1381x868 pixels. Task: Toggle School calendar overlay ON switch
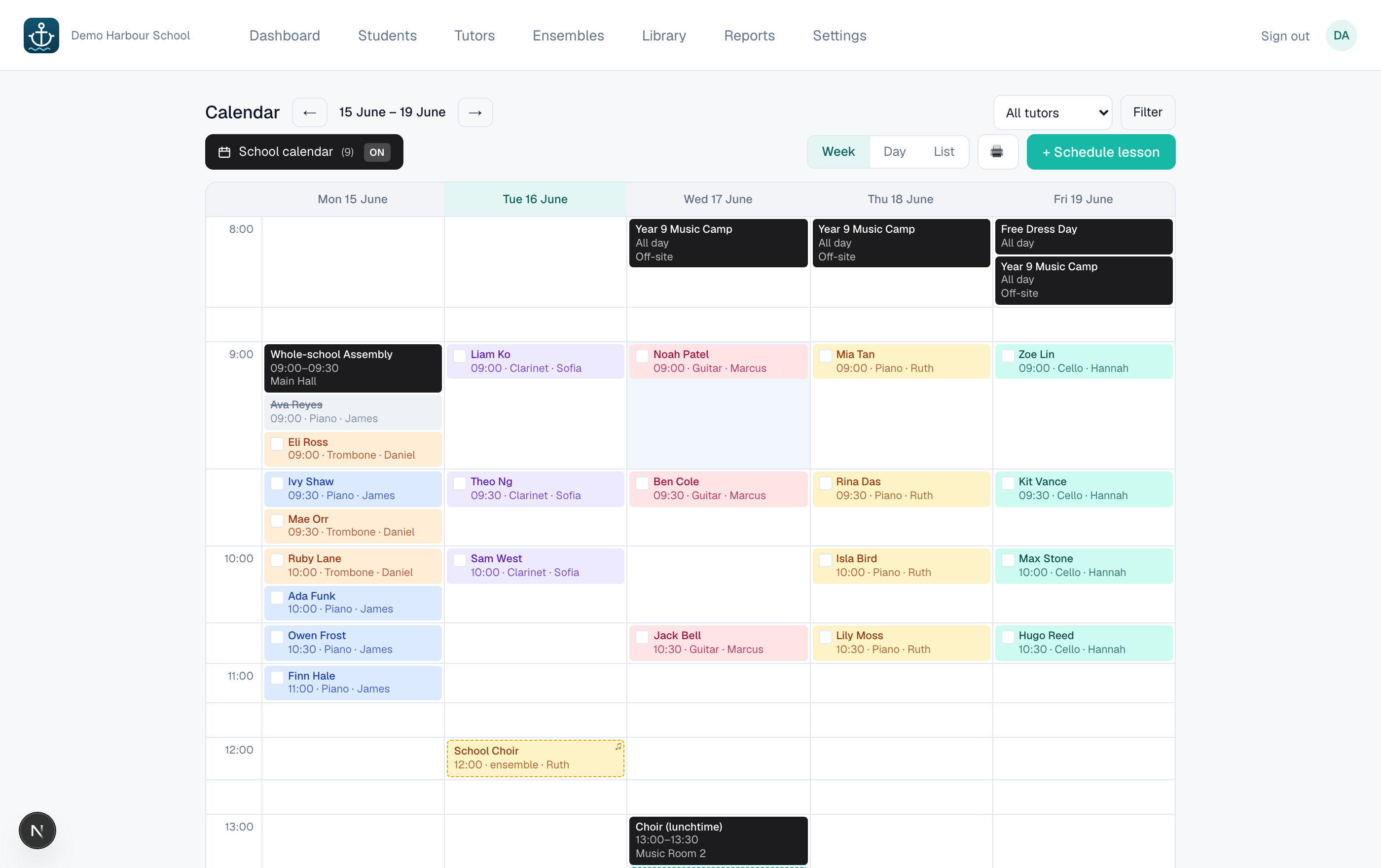pyautogui.click(x=377, y=152)
